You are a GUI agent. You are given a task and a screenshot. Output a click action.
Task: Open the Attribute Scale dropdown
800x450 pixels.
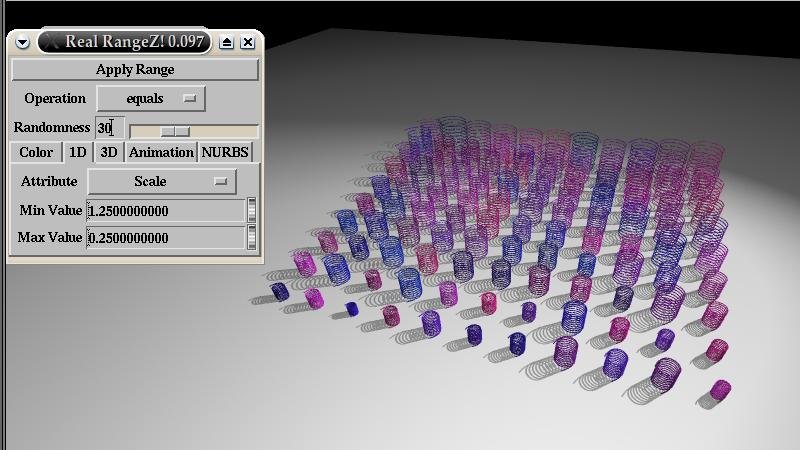pos(162,182)
